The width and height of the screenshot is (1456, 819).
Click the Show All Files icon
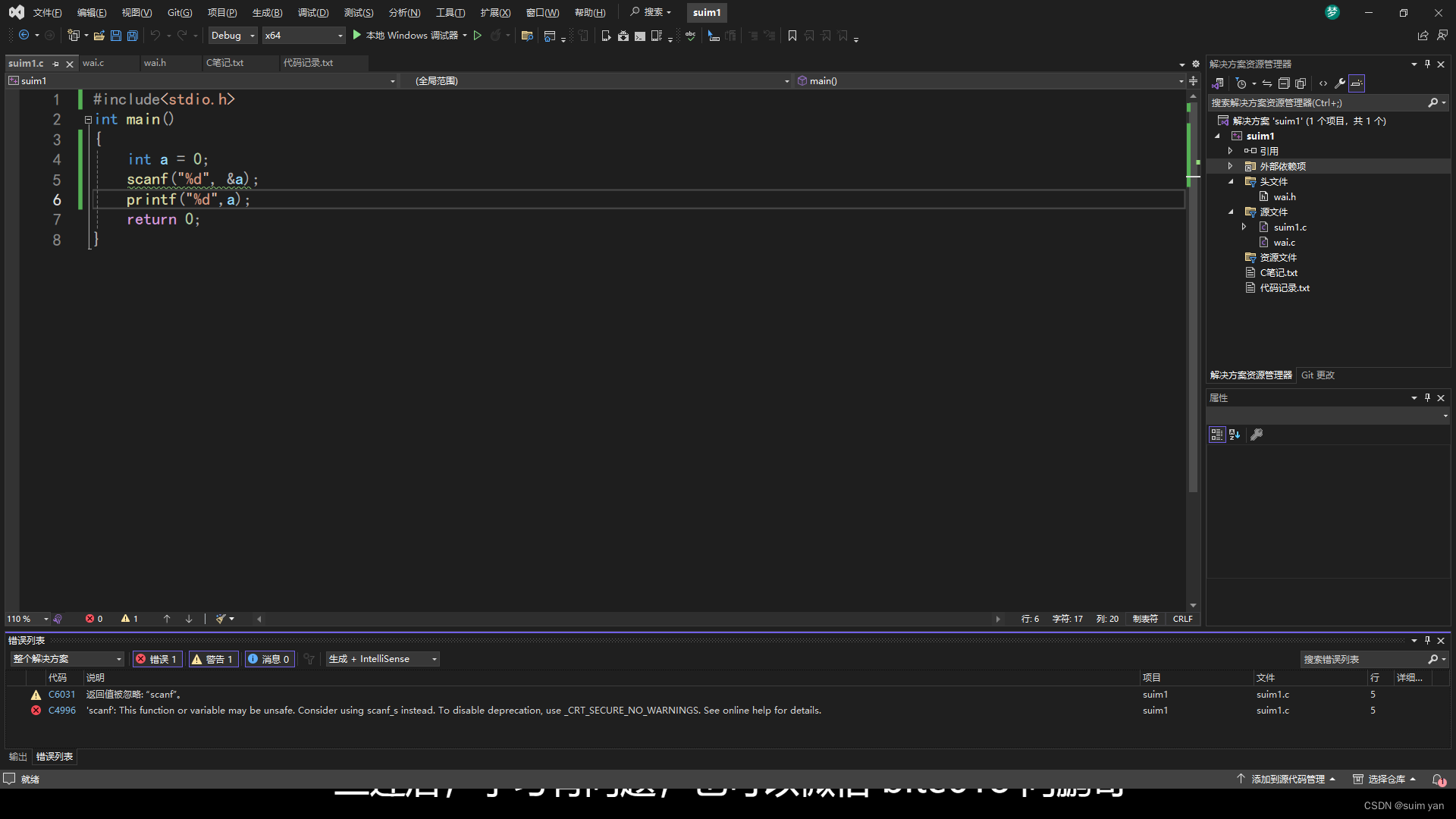[1301, 83]
